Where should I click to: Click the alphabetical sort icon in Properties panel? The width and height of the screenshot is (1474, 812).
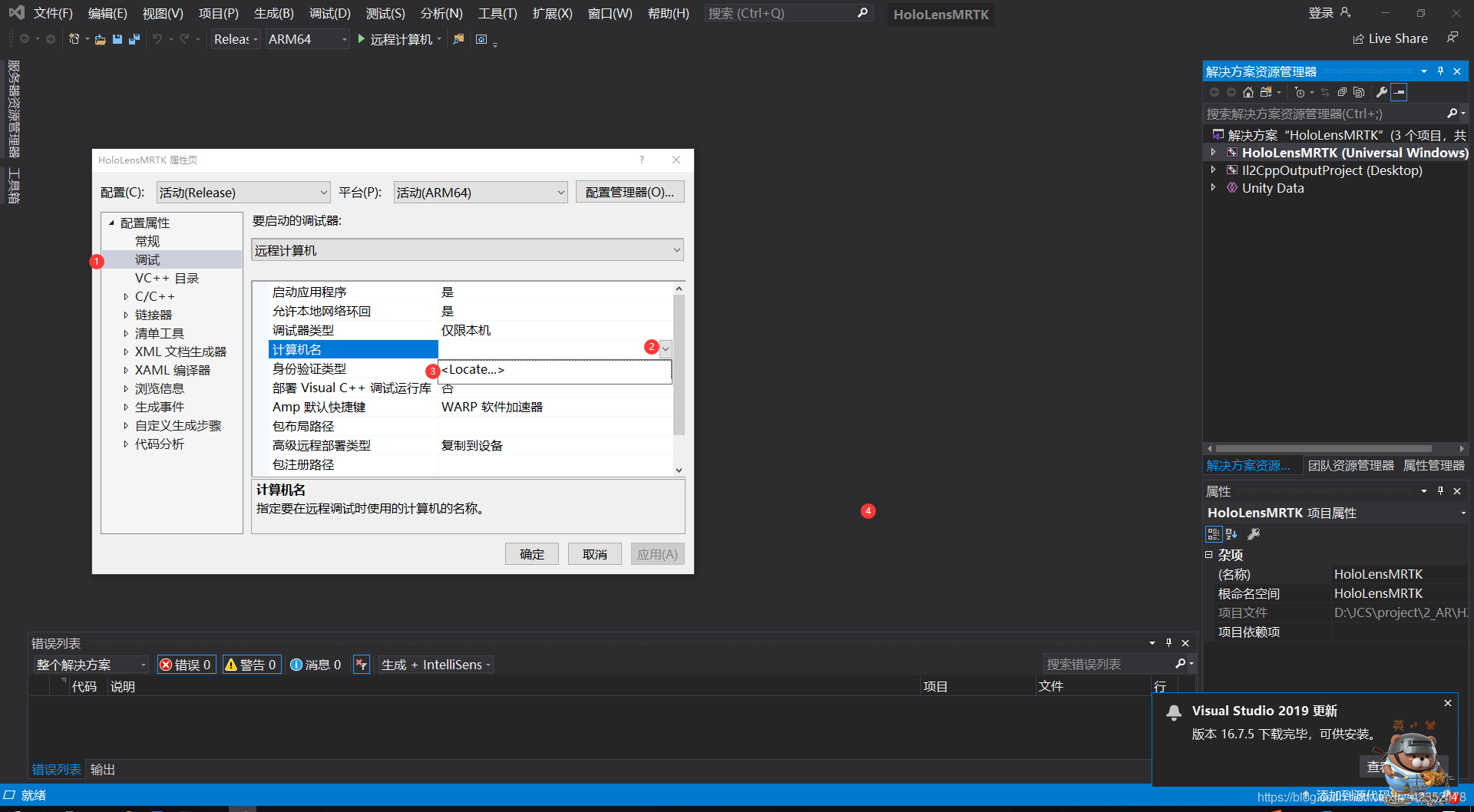pyautogui.click(x=1231, y=534)
